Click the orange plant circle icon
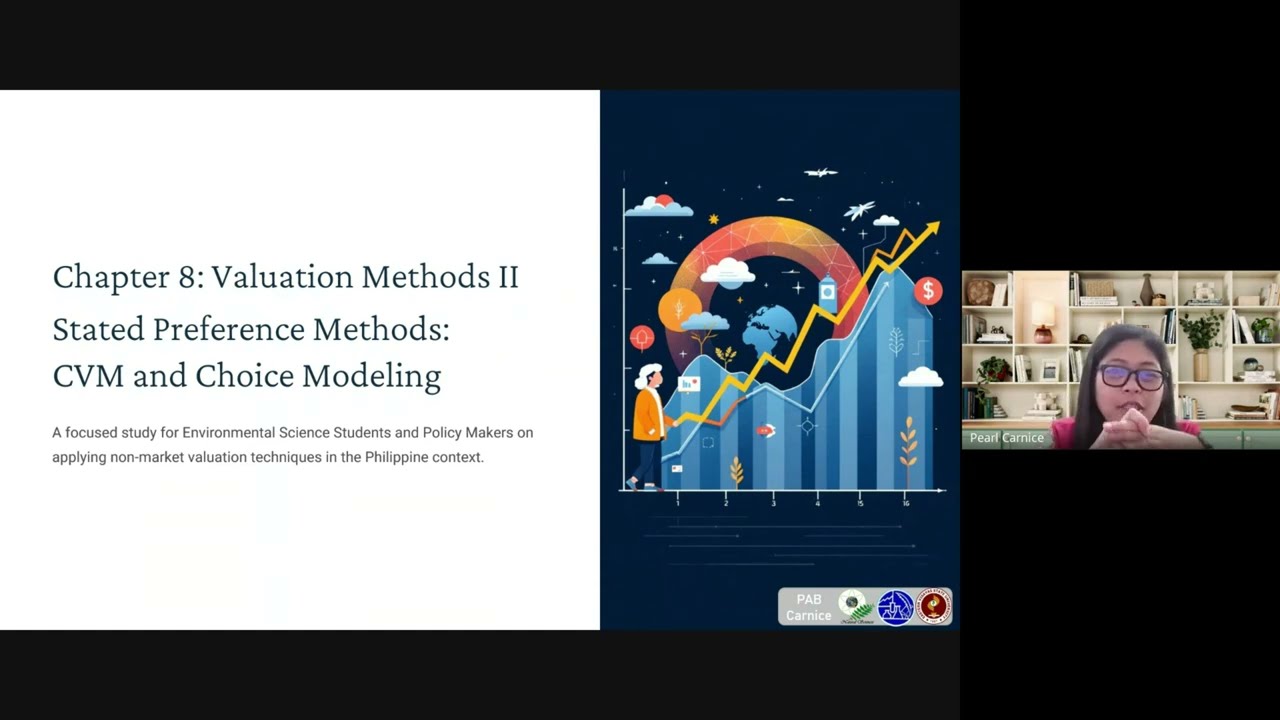This screenshot has width=1280, height=720. click(x=680, y=309)
